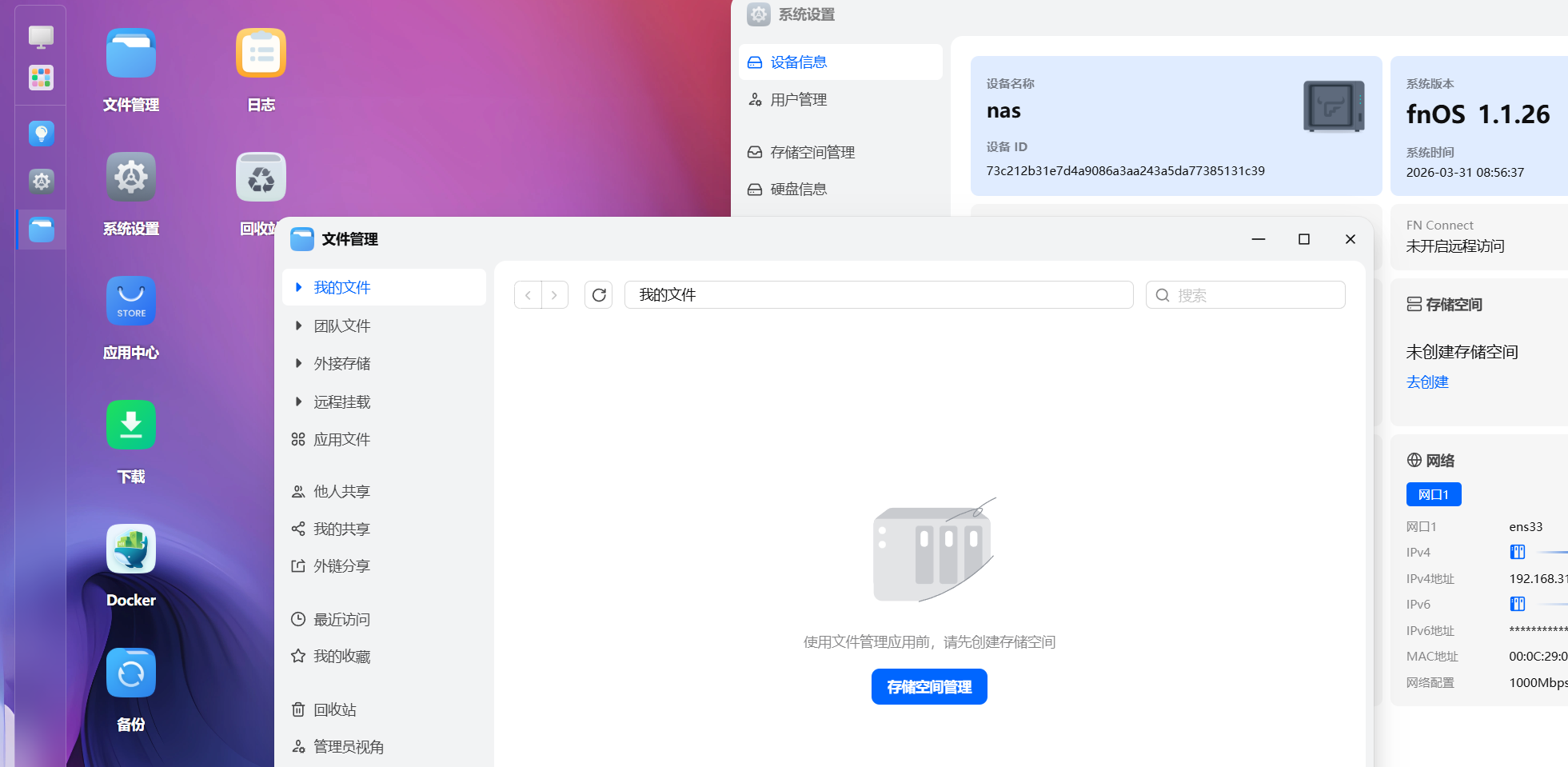The width and height of the screenshot is (1568, 767).
Task: Open the 日志 log application
Action: click(x=261, y=53)
